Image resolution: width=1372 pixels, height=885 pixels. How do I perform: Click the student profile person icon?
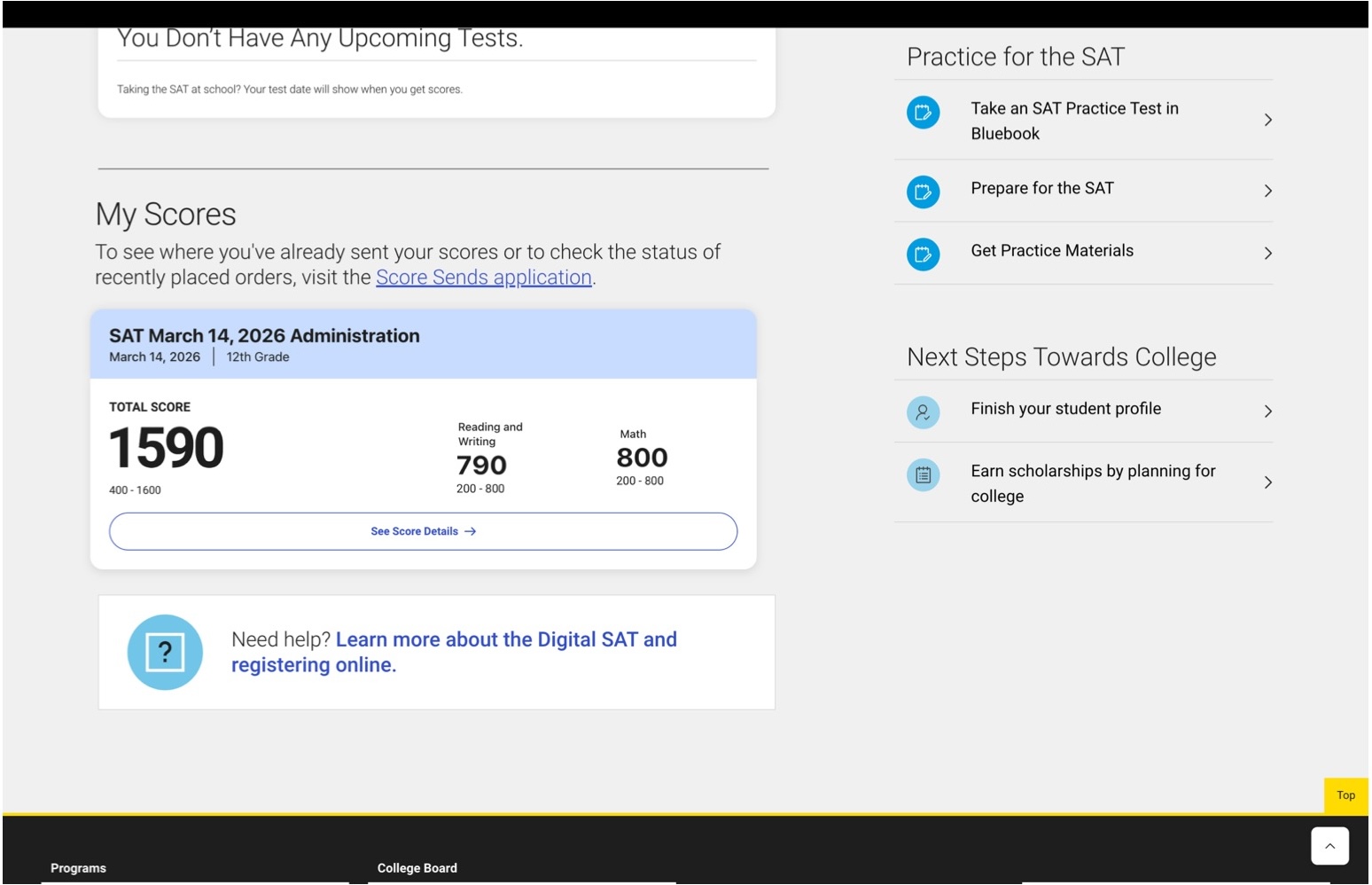point(923,411)
